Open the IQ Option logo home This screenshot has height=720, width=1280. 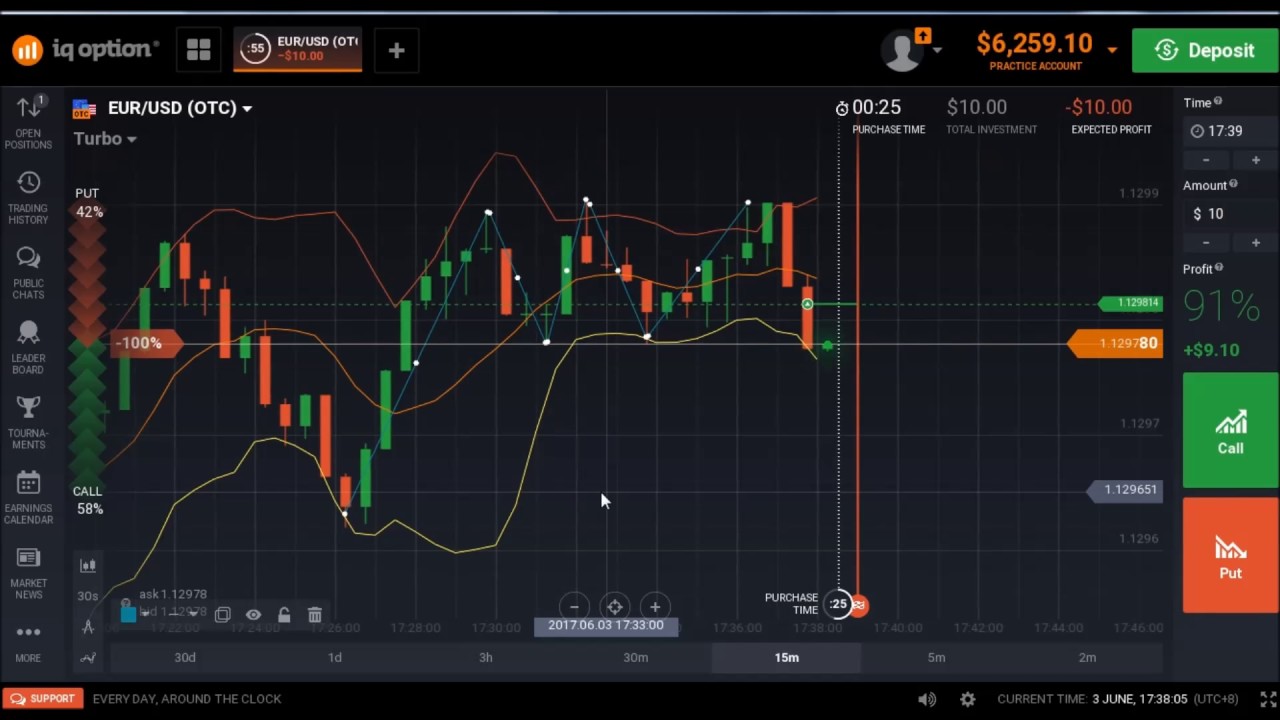[85, 49]
